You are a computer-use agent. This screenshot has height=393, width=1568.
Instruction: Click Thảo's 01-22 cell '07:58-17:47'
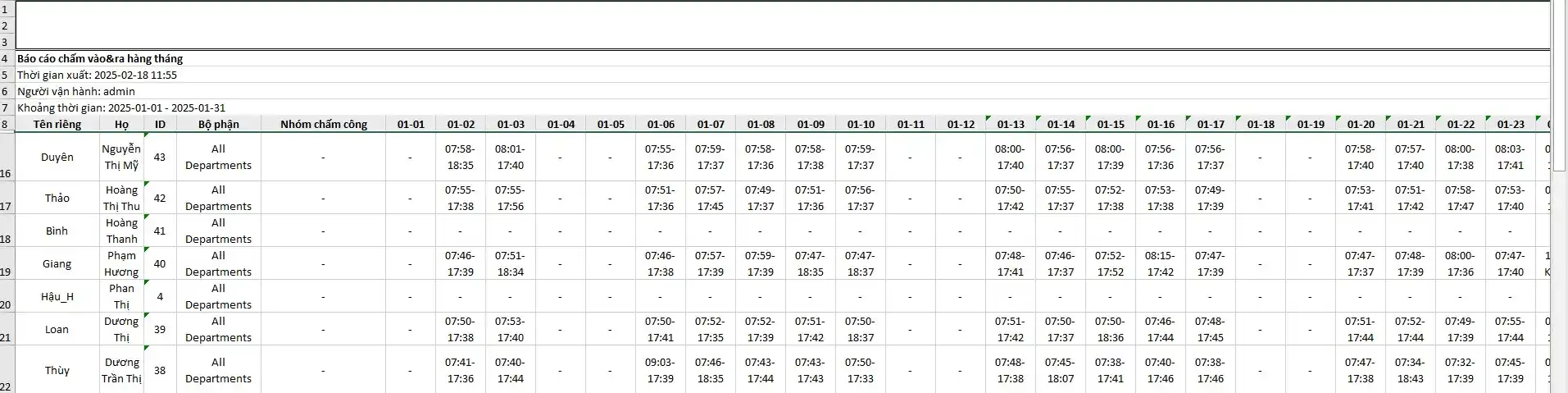pyautogui.click(x=1460, y=198)
